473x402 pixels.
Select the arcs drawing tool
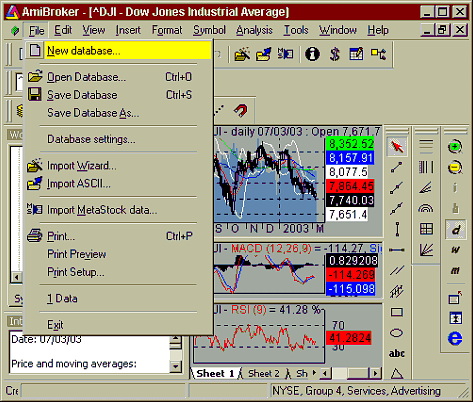point(426,209)
